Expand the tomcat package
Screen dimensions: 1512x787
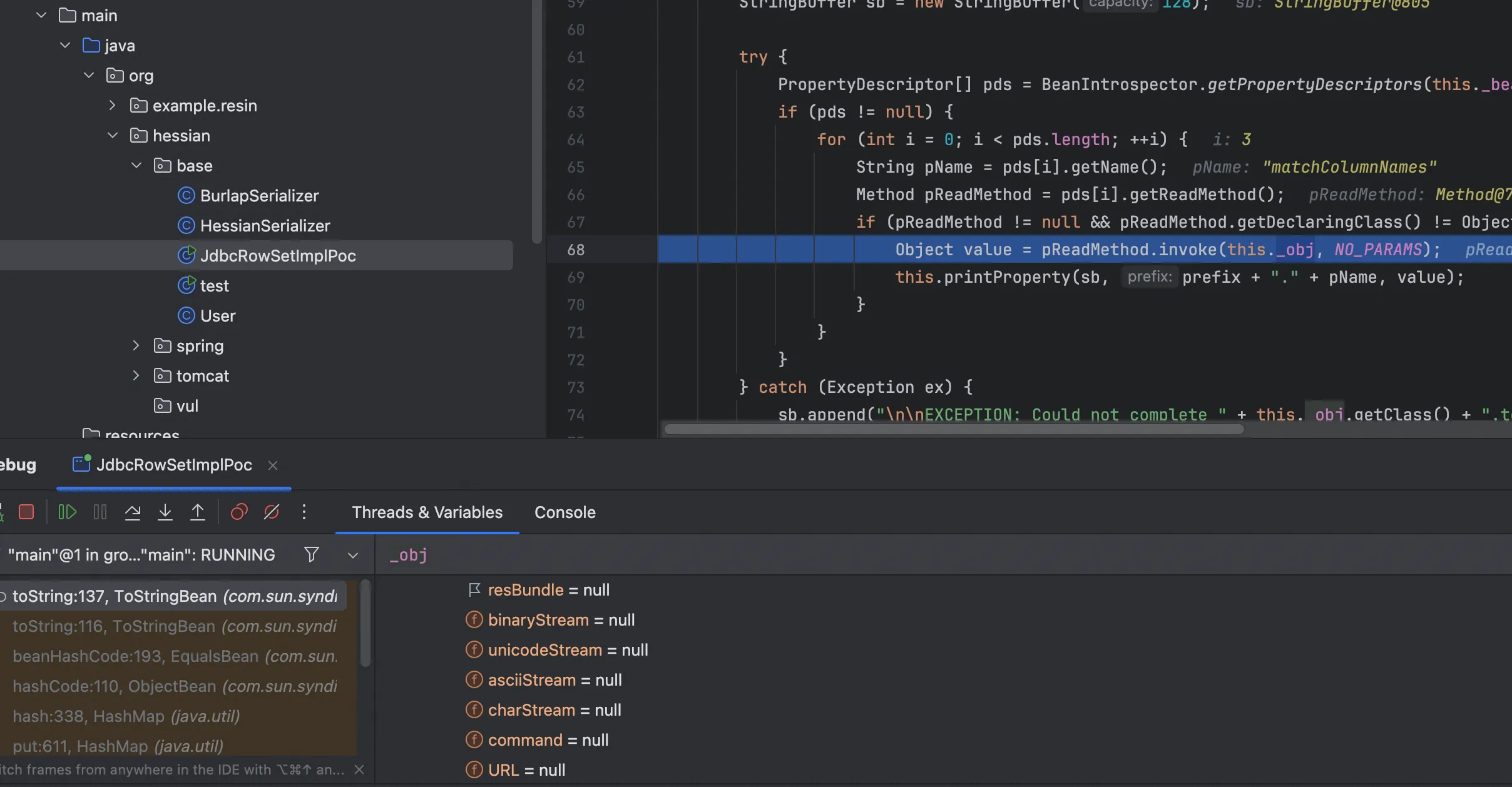click(136, 376)
